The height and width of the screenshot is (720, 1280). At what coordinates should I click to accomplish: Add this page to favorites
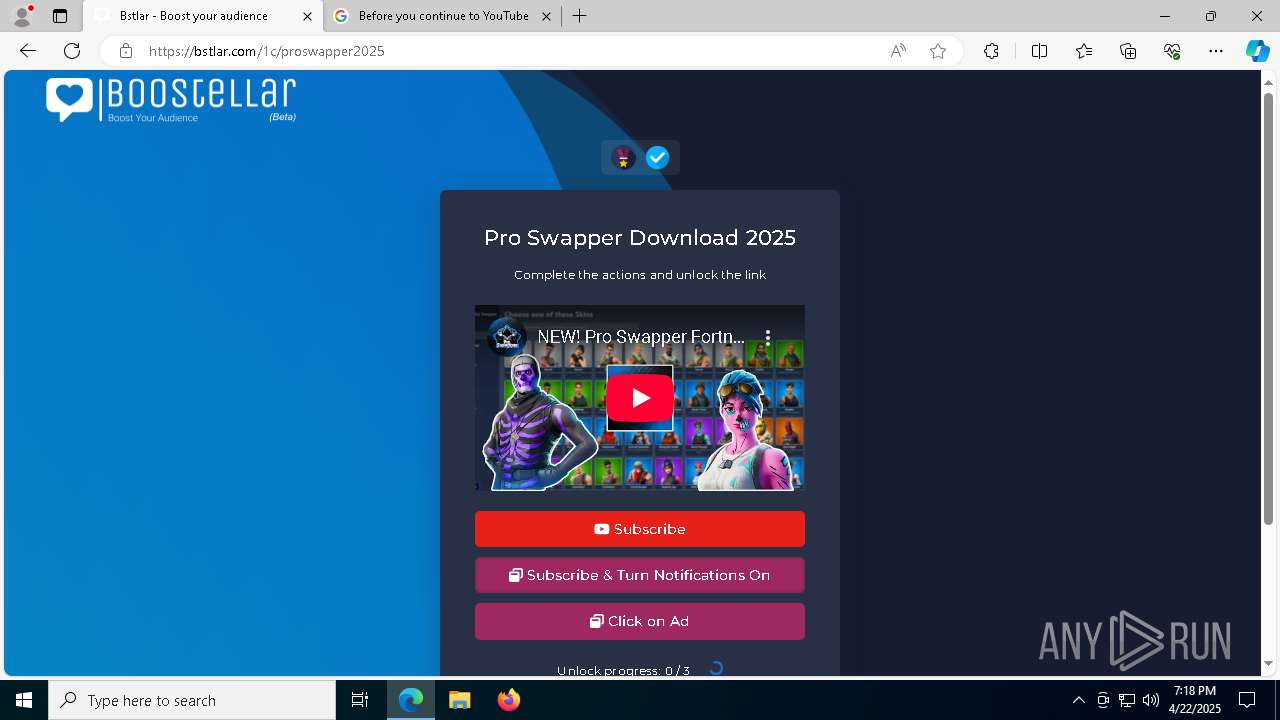938,51
